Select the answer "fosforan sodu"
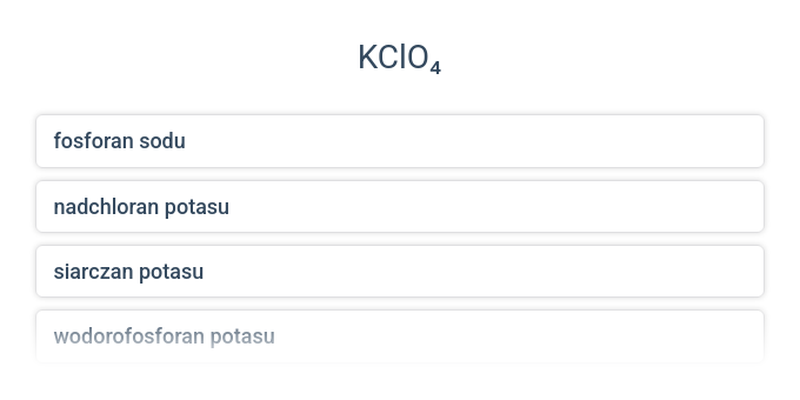 pos(400,141)
